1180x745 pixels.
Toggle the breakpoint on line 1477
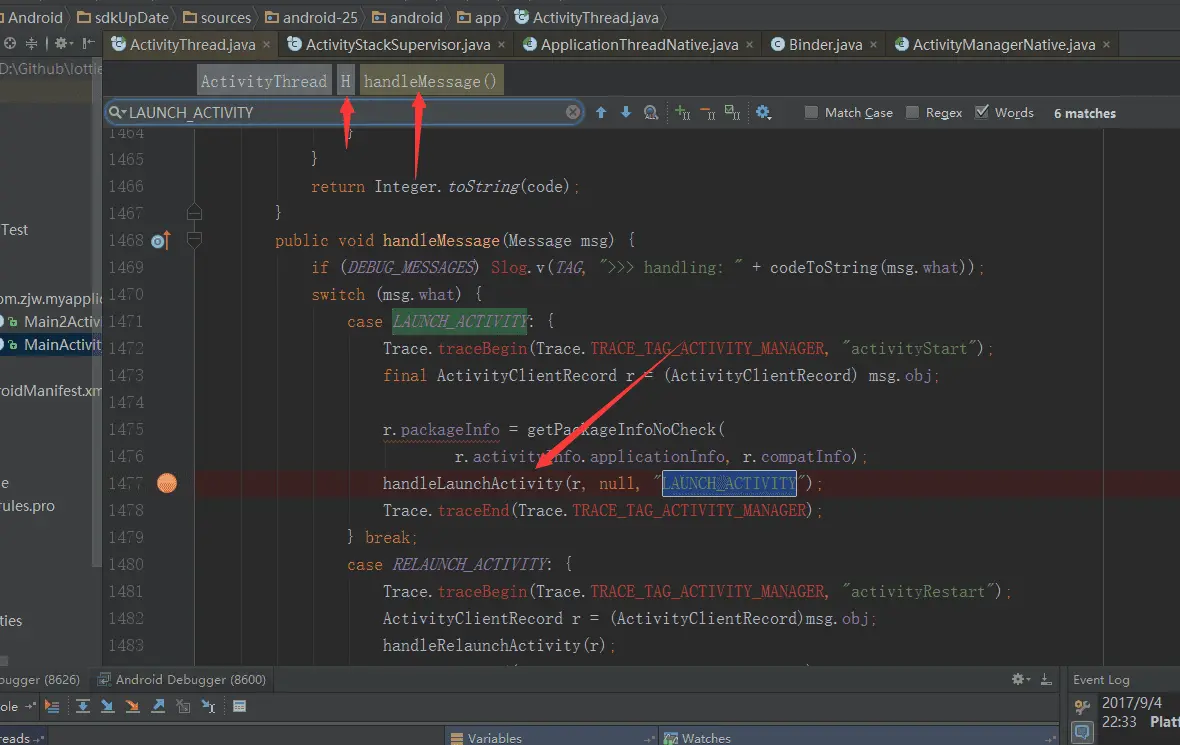pyautogui.click(x=166, y=483)
